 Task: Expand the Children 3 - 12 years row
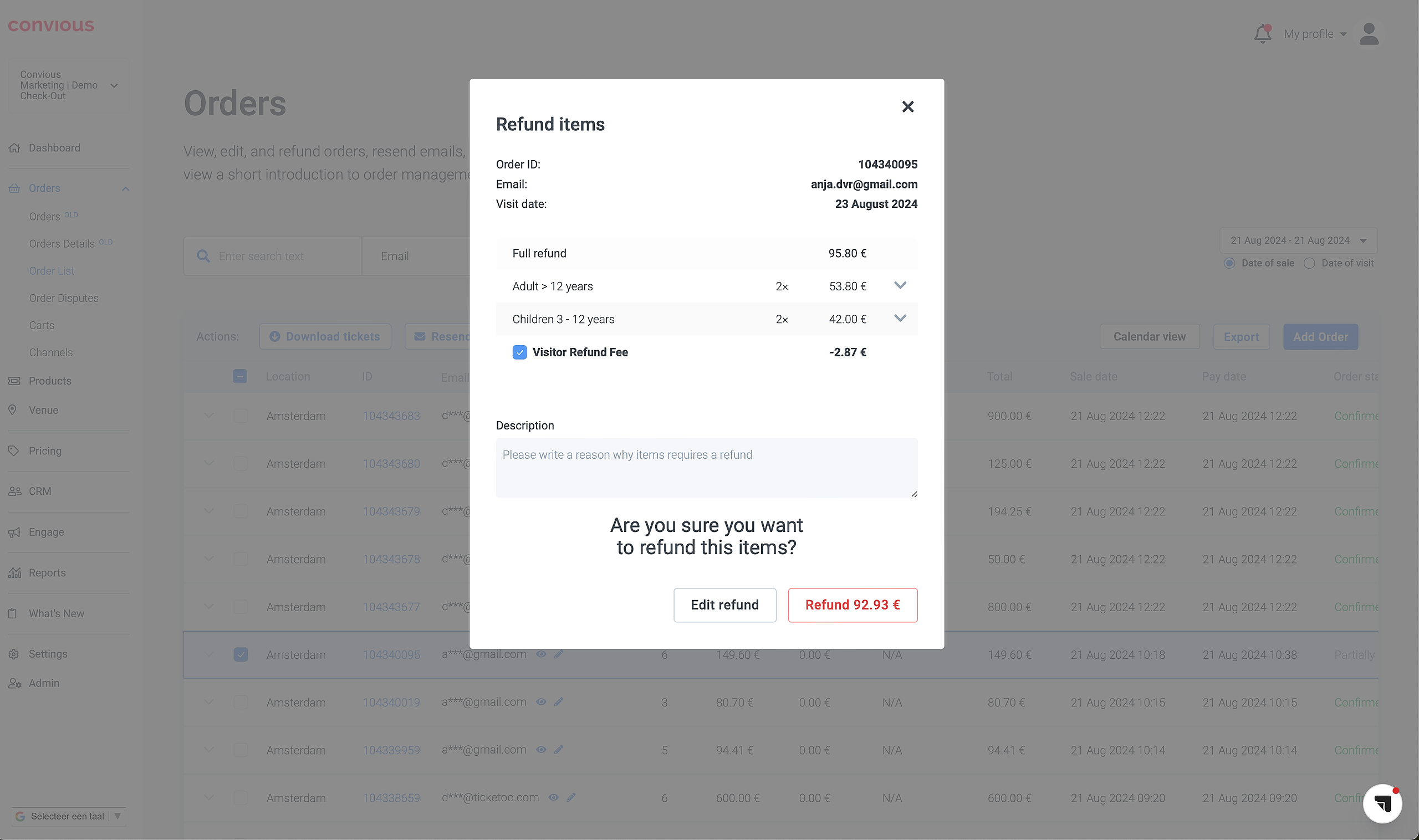pos(900,318)
